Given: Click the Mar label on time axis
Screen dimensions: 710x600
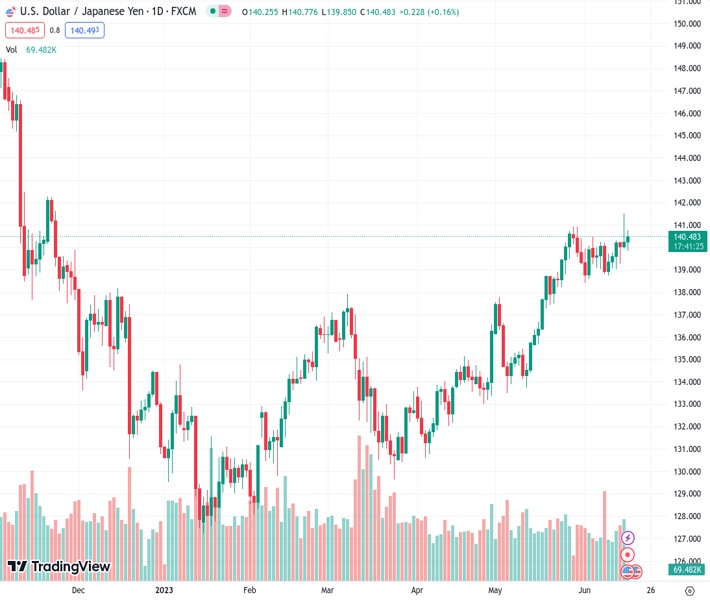Looking at the screenshot, I should pos(326,591).
